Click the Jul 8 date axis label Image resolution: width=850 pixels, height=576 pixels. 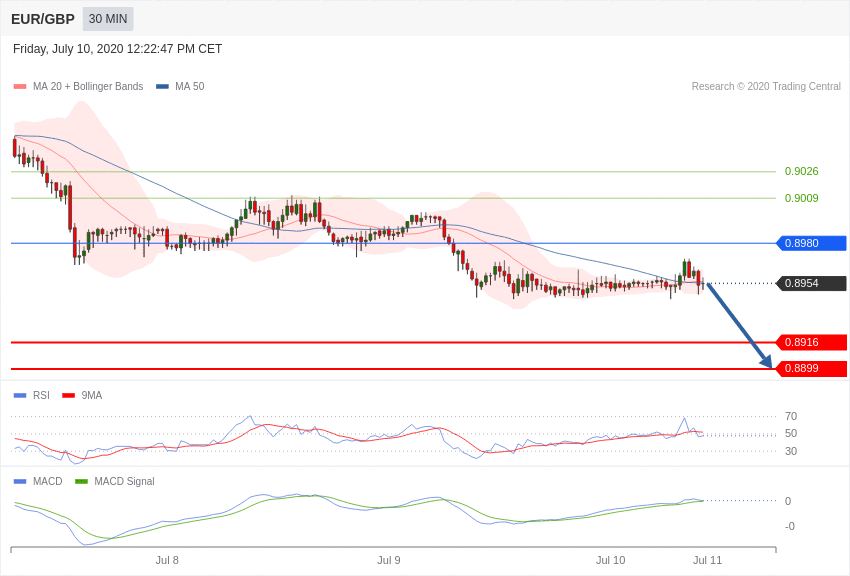click(x=167, y=560)
